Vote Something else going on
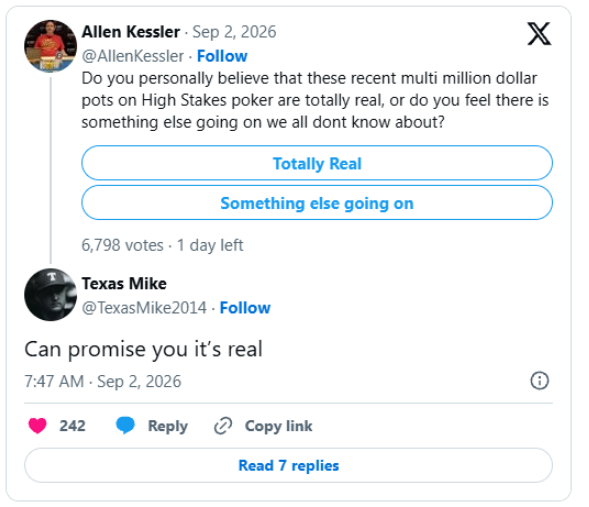 (317, 203)
